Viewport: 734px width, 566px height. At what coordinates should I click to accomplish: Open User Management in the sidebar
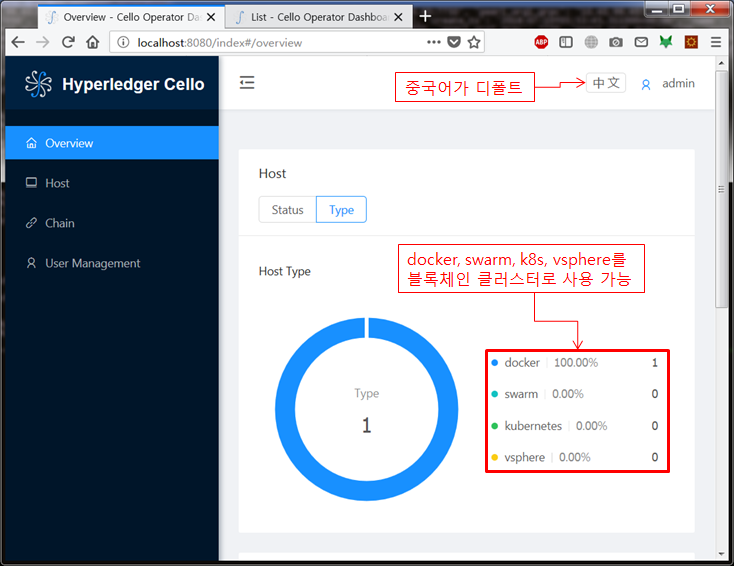tap(112, 263)
